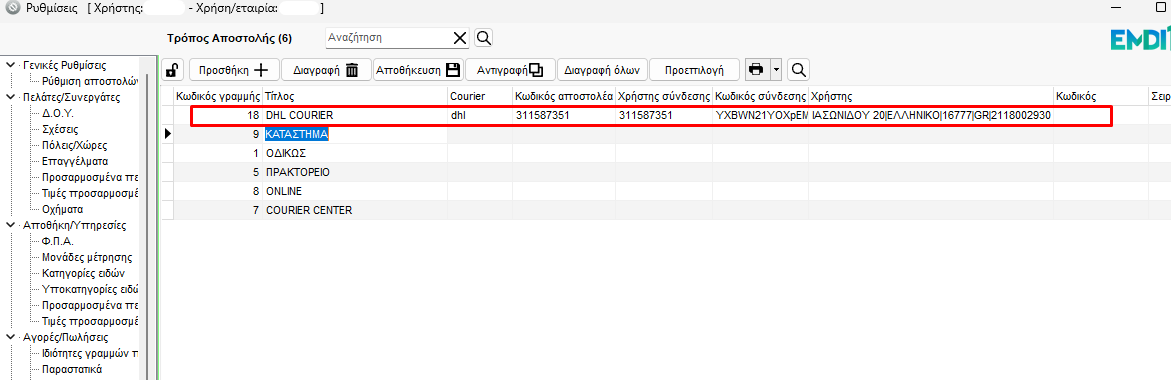Select the DHL COURIER row title

299,116
